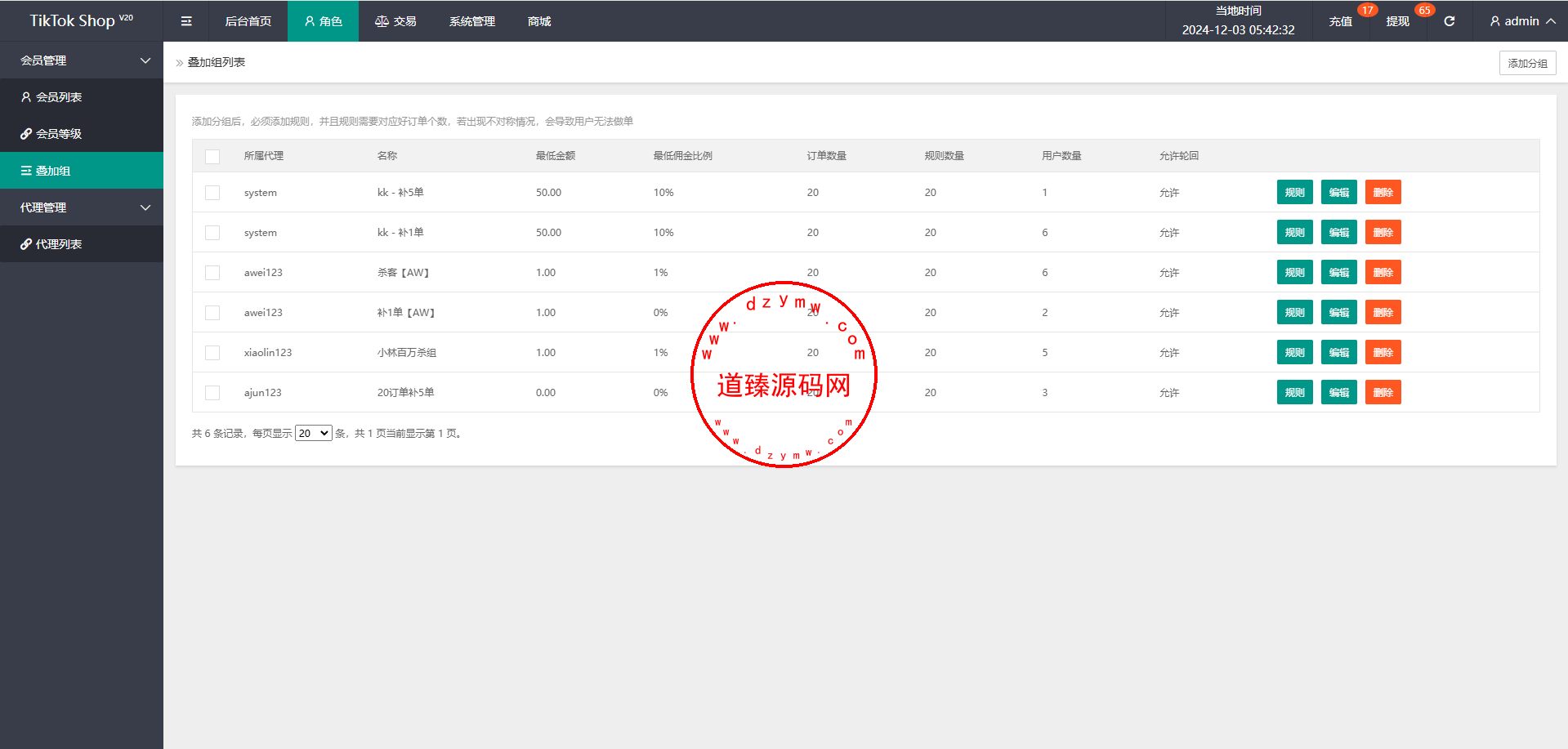Image resolution: width=1568 pixels, height=749 pixels.
Task: Collapse the 会员管理 sidebar section
Action: (x=82, y=60)
